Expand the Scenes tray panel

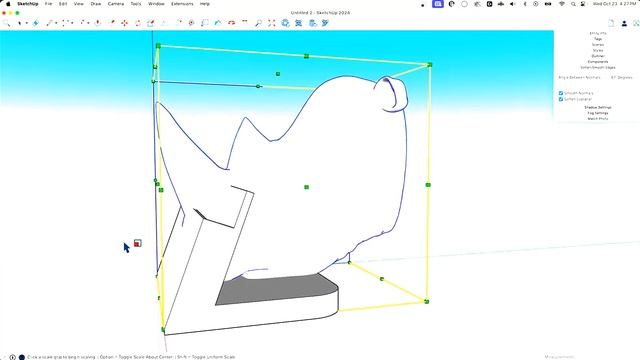[x=598, y=44]
